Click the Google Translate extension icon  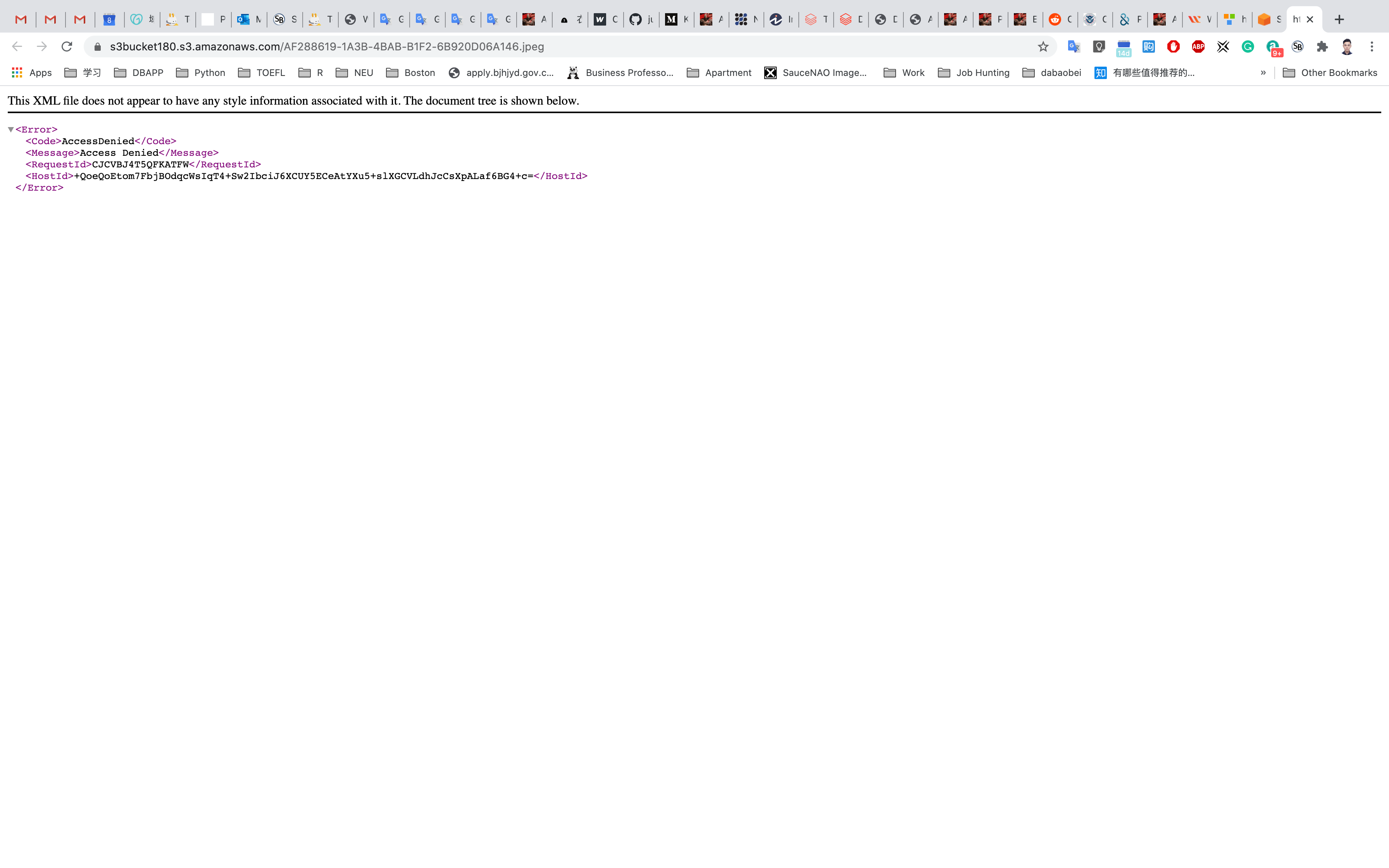(1074, 46)
